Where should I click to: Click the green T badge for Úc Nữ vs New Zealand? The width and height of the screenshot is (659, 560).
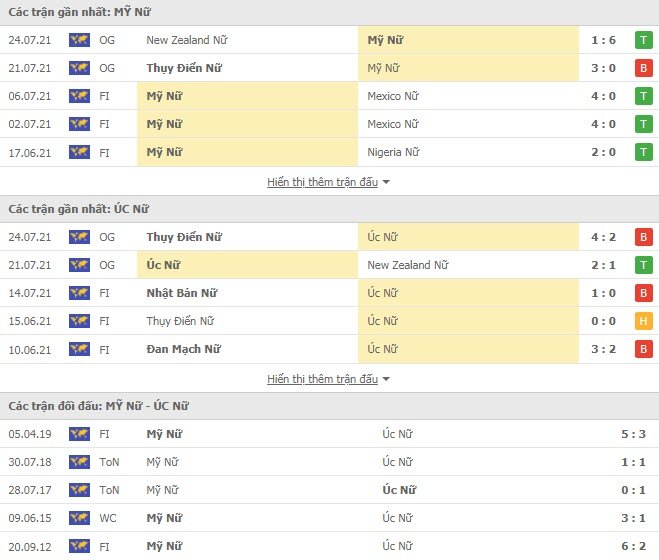tap(643, 265)
